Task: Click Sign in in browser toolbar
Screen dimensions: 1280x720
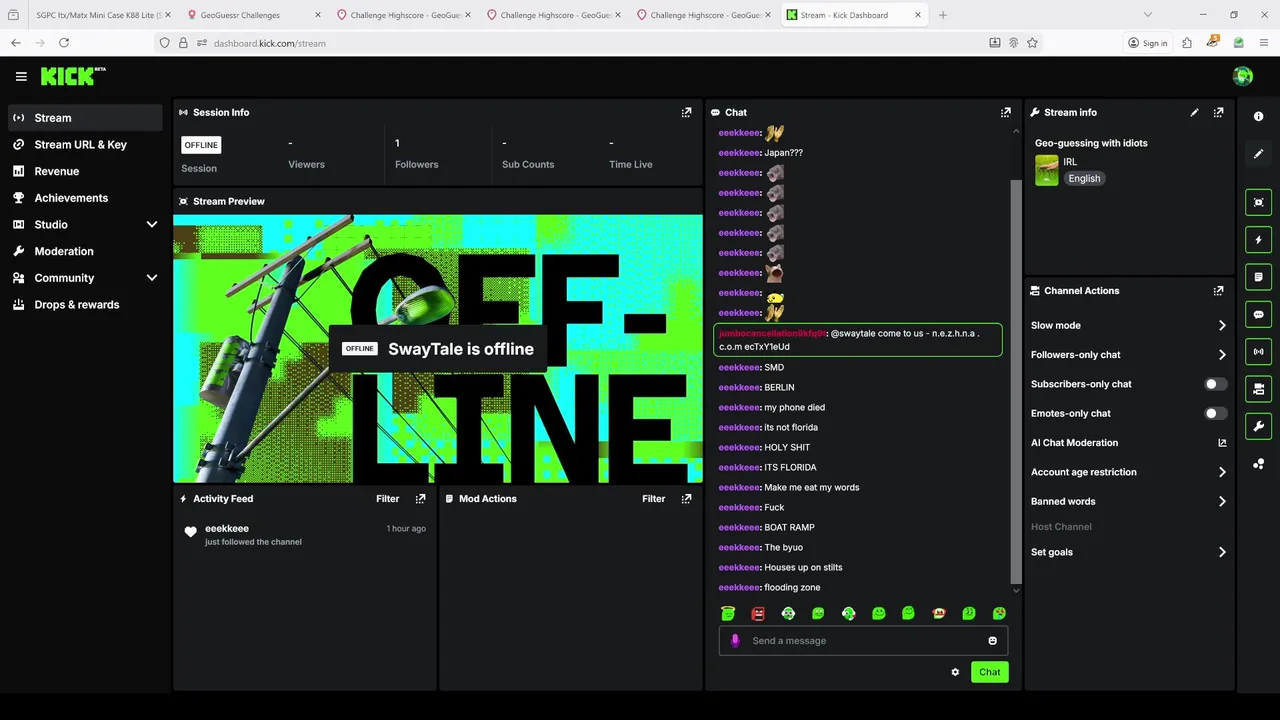Action: tap(1147, 43)
